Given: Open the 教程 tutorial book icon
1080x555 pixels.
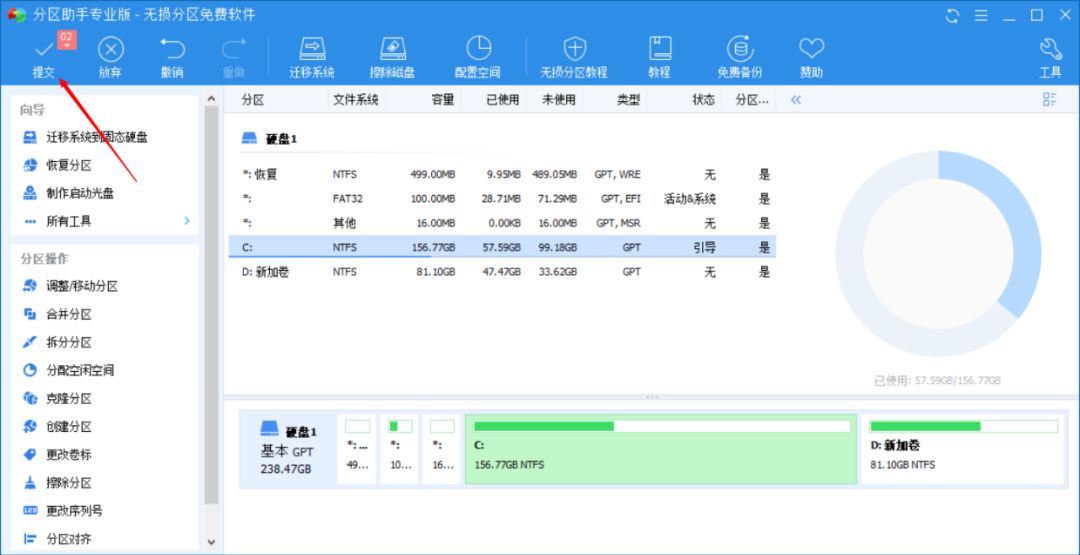Looking at the screenshot, I should pos(660,57).
